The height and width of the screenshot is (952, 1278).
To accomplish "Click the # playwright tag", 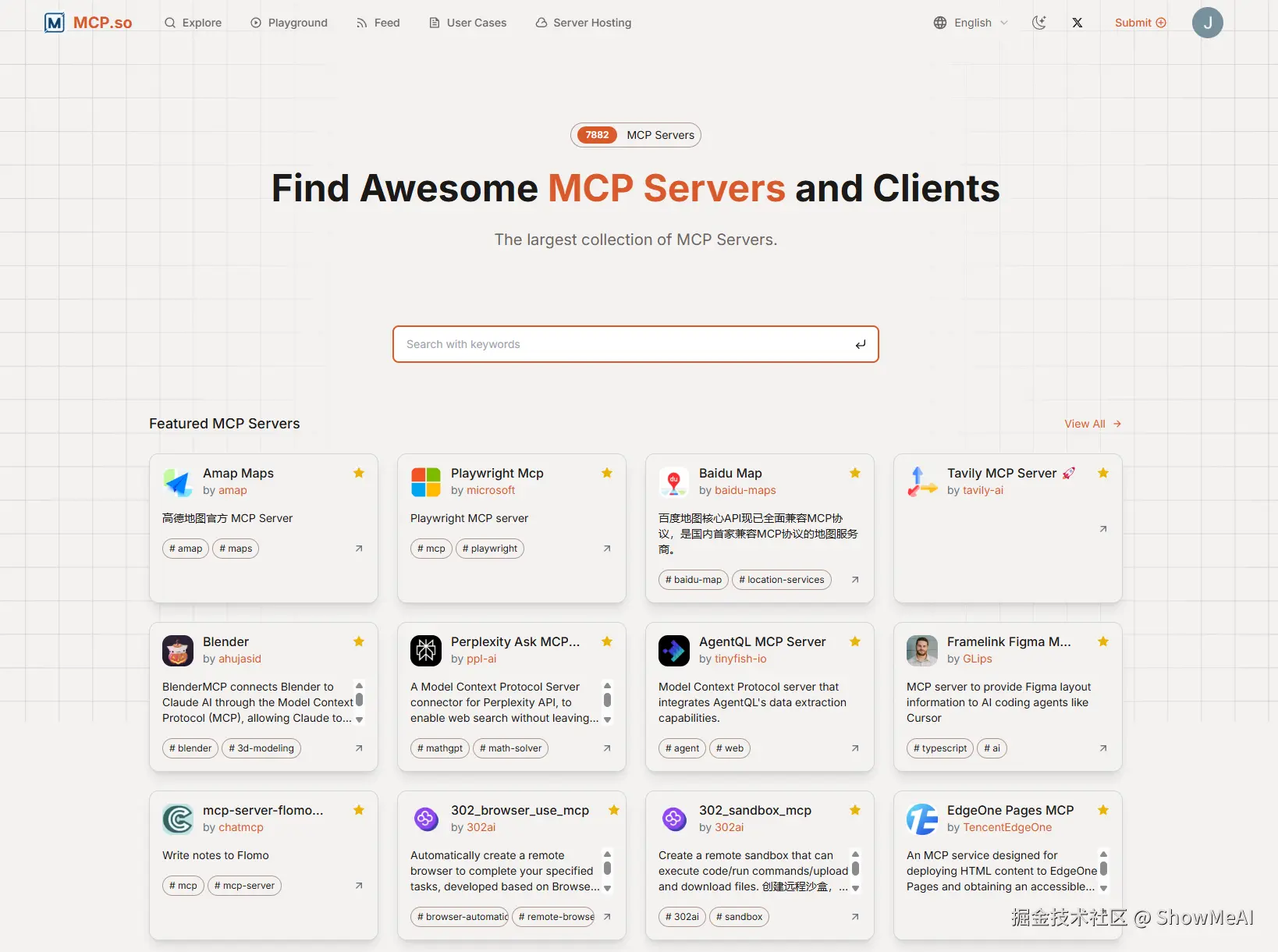I will click(490, 549).
